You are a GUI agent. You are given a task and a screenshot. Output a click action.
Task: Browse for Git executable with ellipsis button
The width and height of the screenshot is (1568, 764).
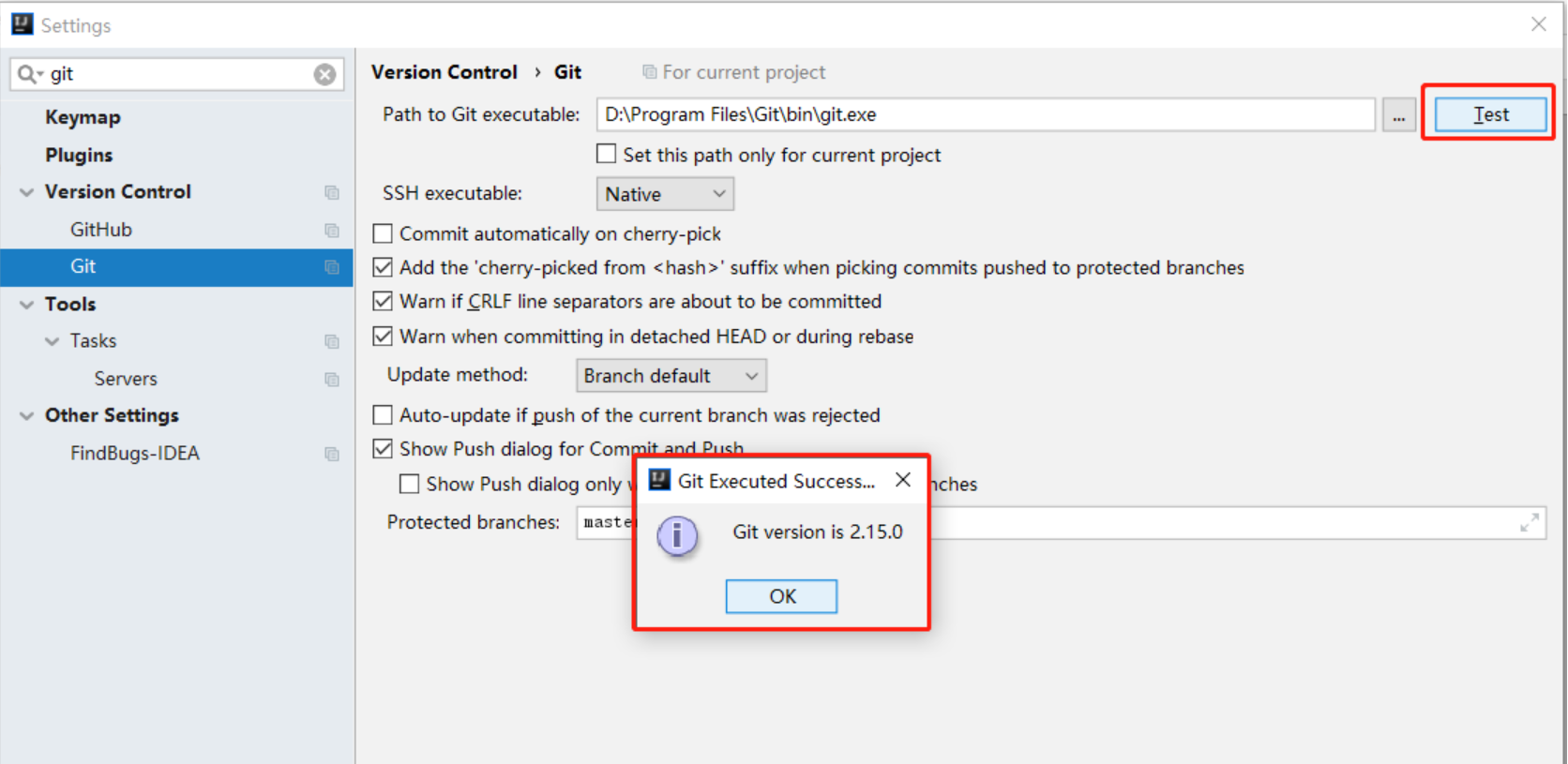tap(1398, 115)
